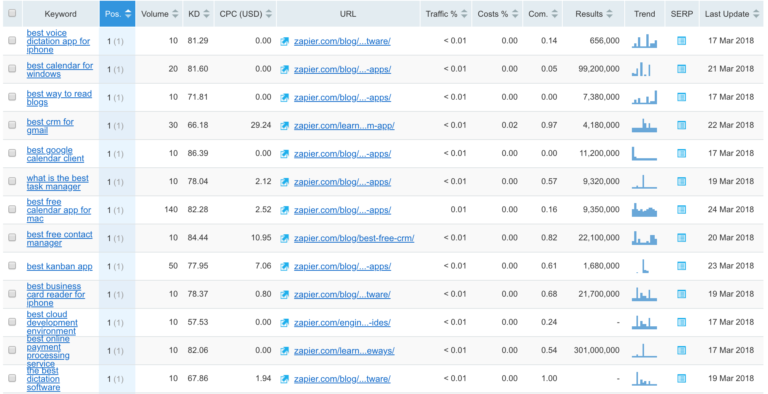Open zapier.com/blog/best-free-crm/ URL link
This screenshot has height=394, width=768.
click(354, 238)
